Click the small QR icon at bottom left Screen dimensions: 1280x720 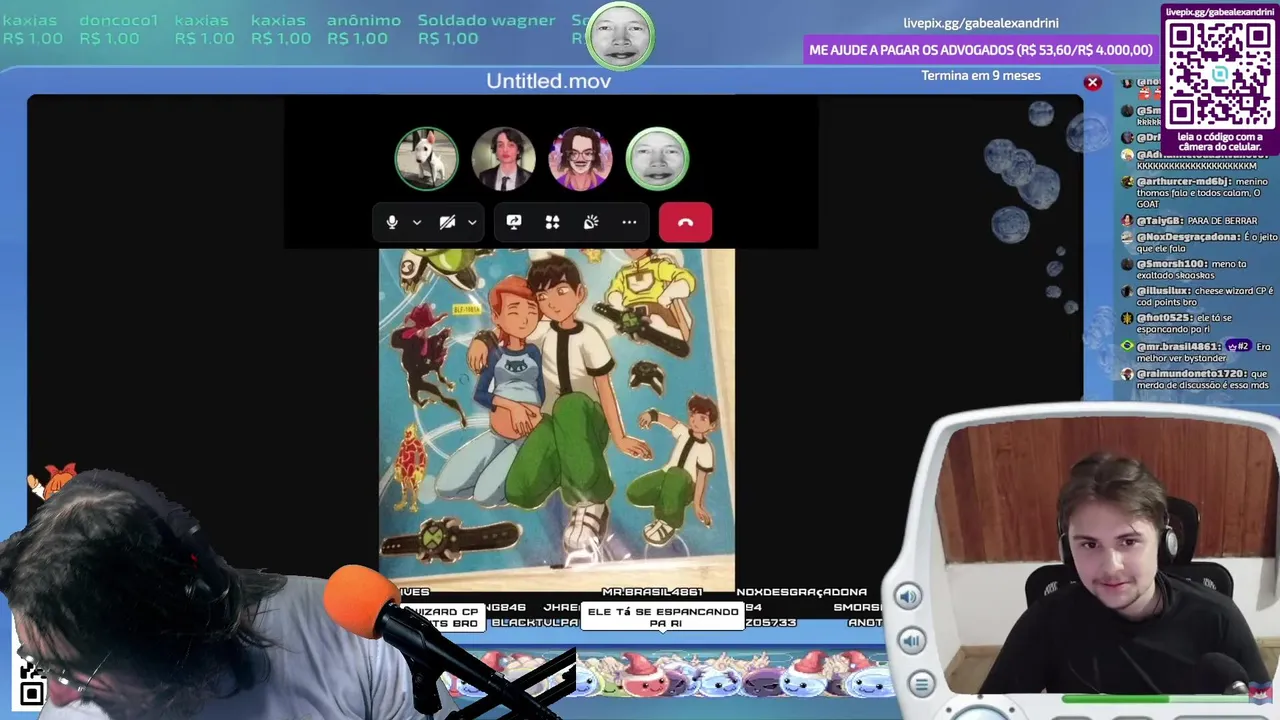point(32,693)
